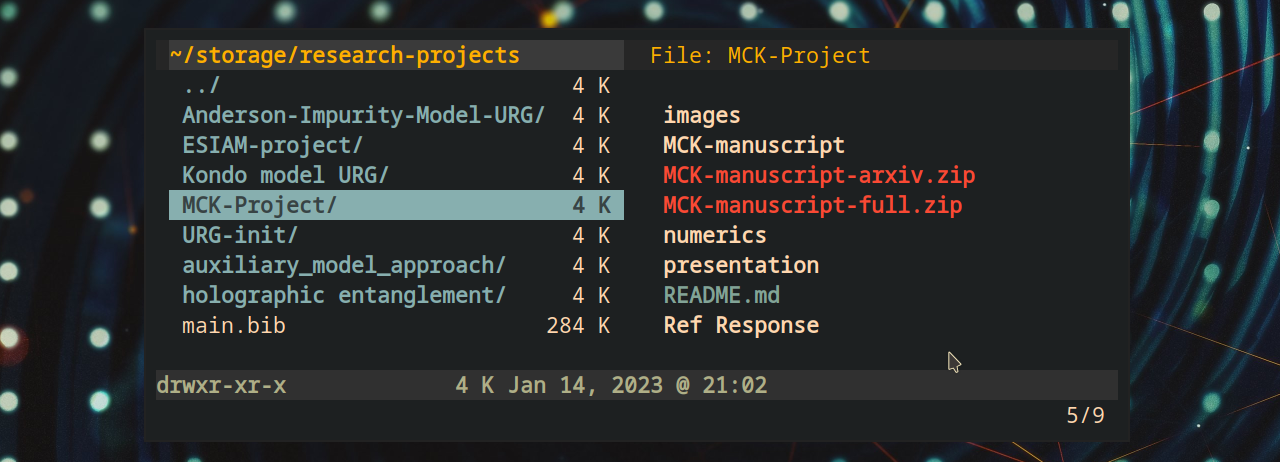This screenshot has height=462, width=1280.
Task: Select MCK-manuscript-arxiv.zip archive
Action: 819,176
